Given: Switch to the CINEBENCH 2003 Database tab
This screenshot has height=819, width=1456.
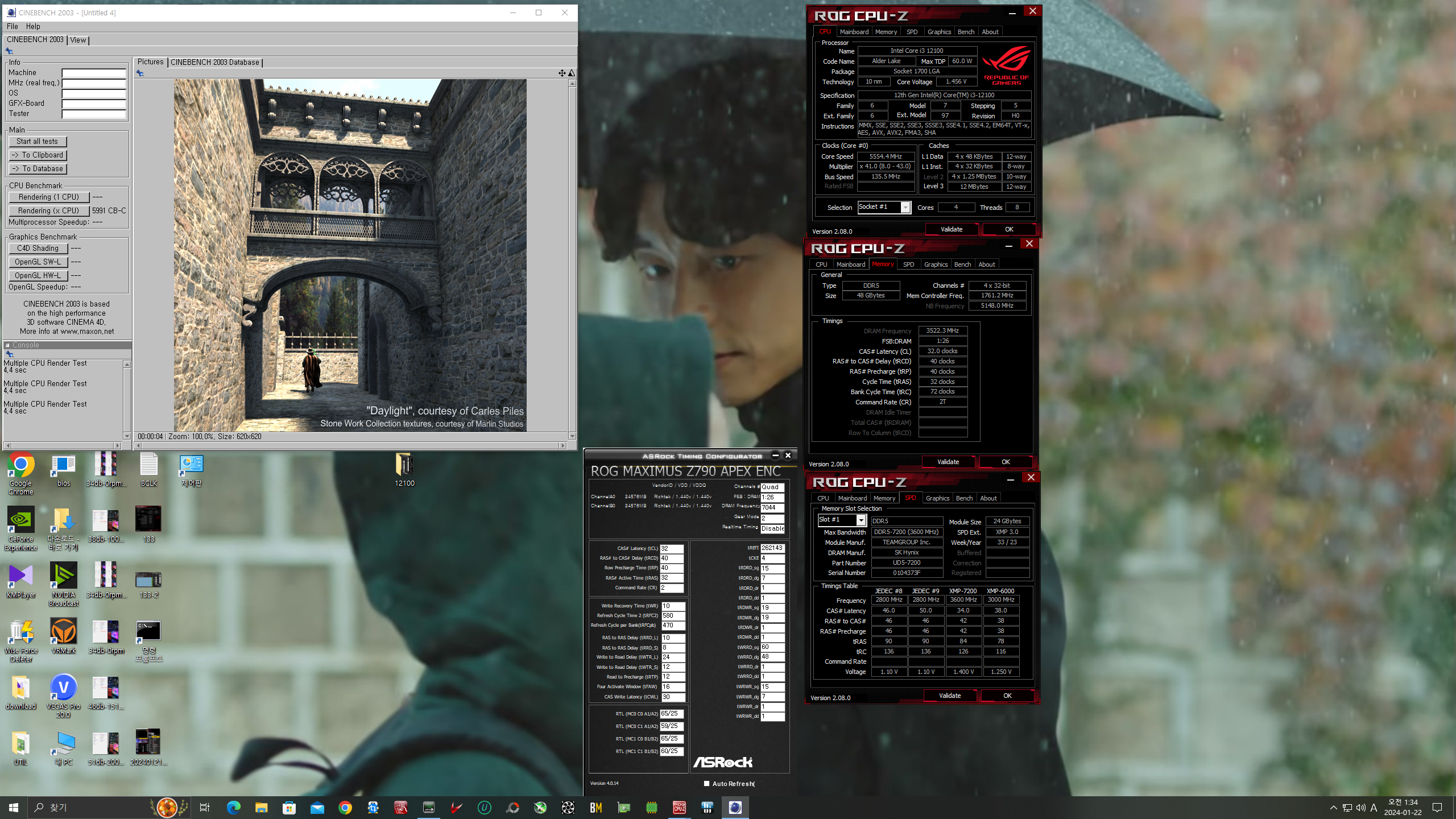Looking at the screenshot, I should 214,62.
